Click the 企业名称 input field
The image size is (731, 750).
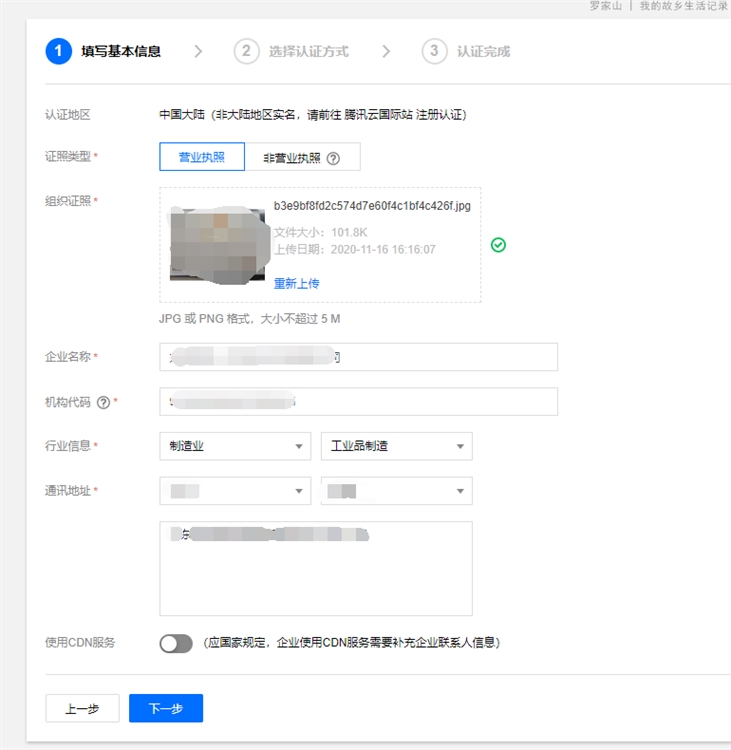(x=358, y=357)
